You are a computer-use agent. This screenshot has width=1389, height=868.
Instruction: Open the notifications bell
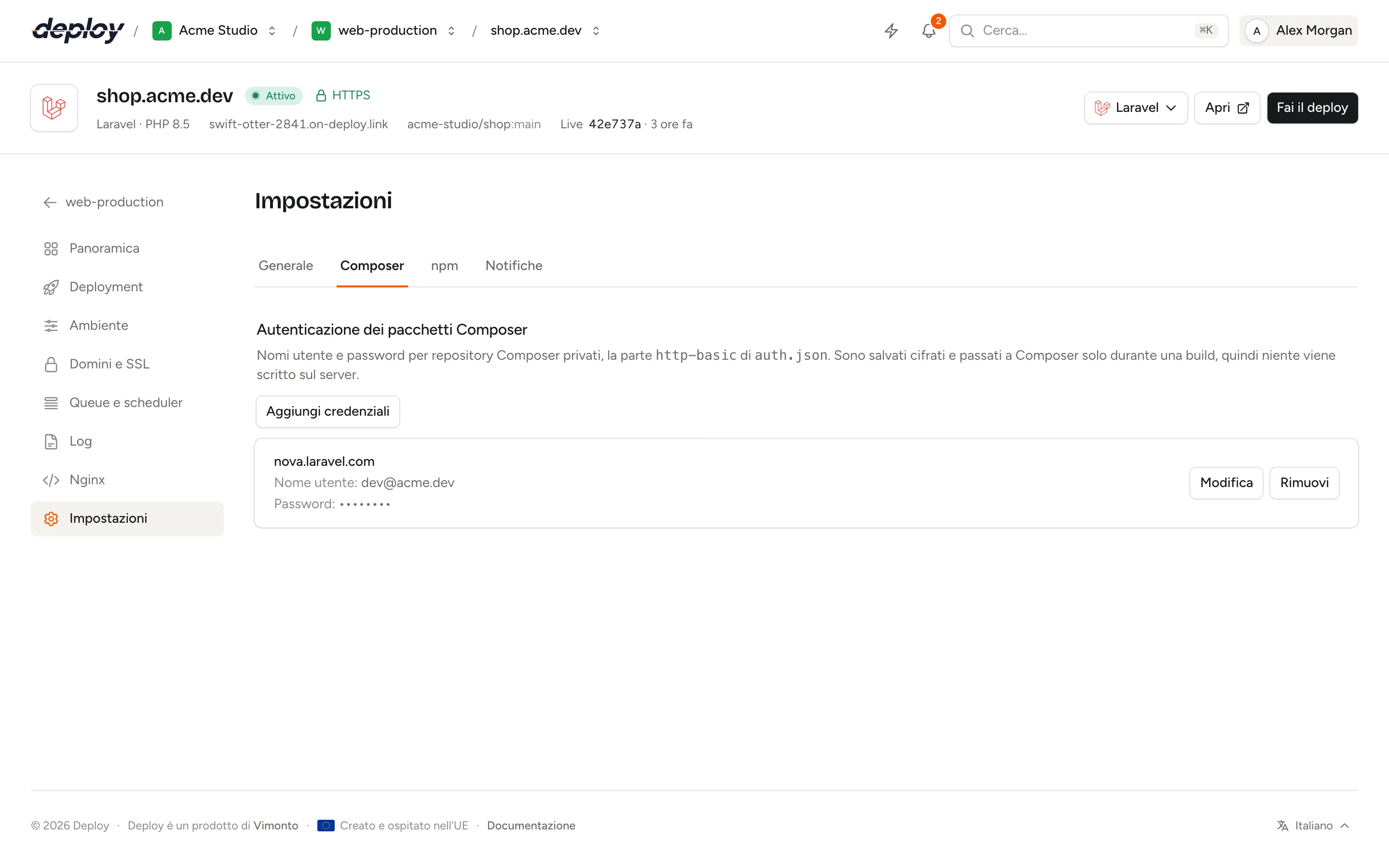click(929, 30)
